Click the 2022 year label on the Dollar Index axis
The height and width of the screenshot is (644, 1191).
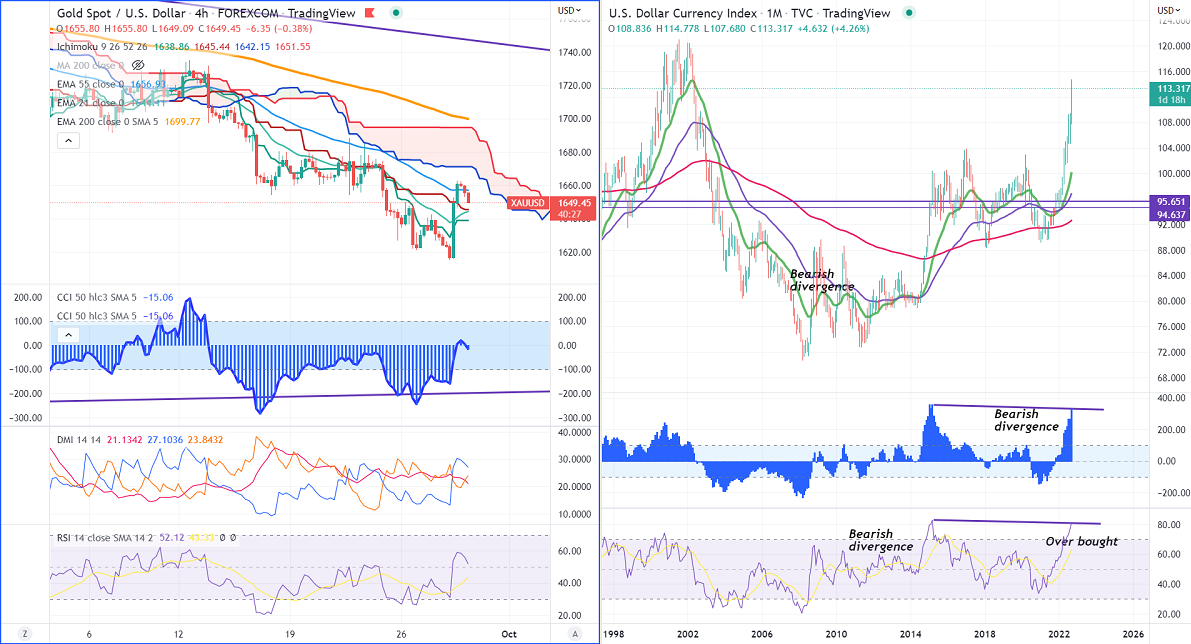tap(1059, 634)
